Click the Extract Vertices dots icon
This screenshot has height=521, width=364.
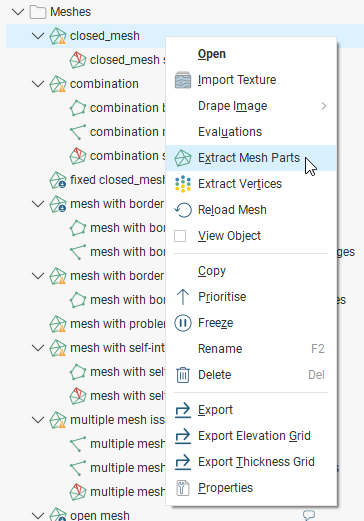pos(183,184)
